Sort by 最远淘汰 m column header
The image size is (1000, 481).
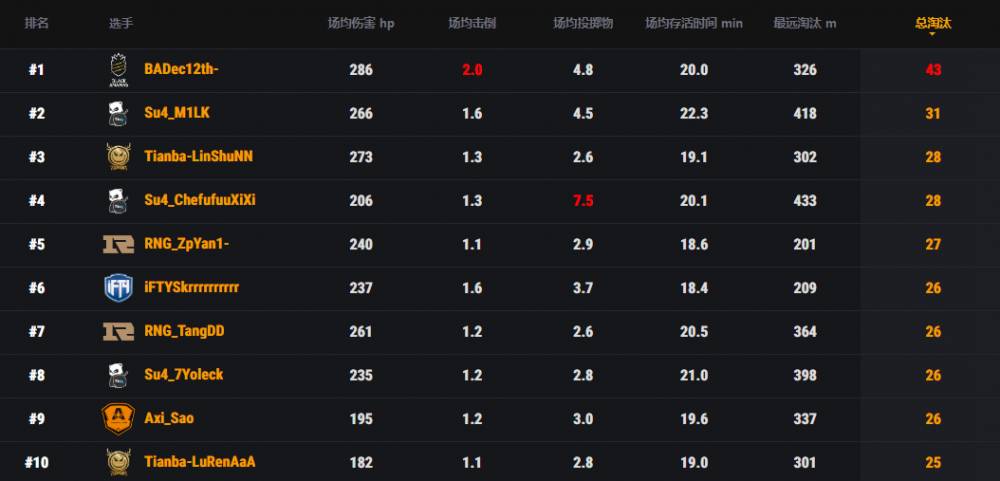coord(805,23)
